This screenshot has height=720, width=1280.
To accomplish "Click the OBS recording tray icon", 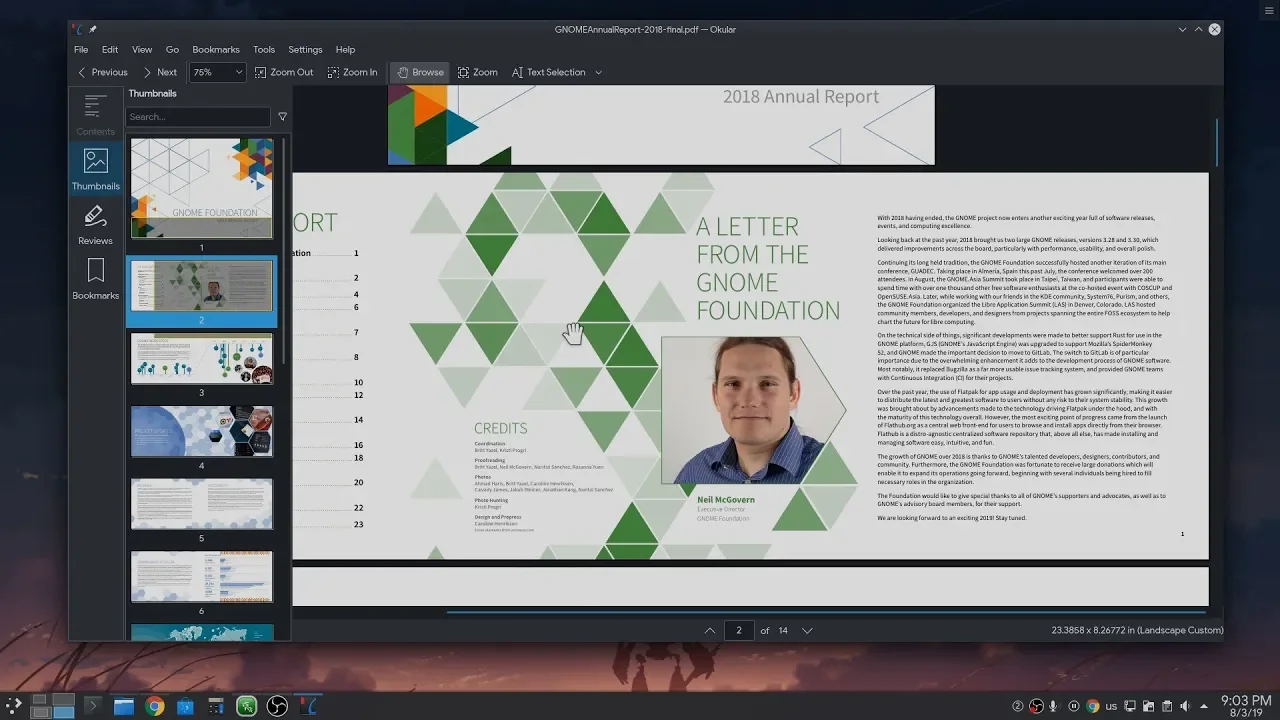I will (1036, 706).
